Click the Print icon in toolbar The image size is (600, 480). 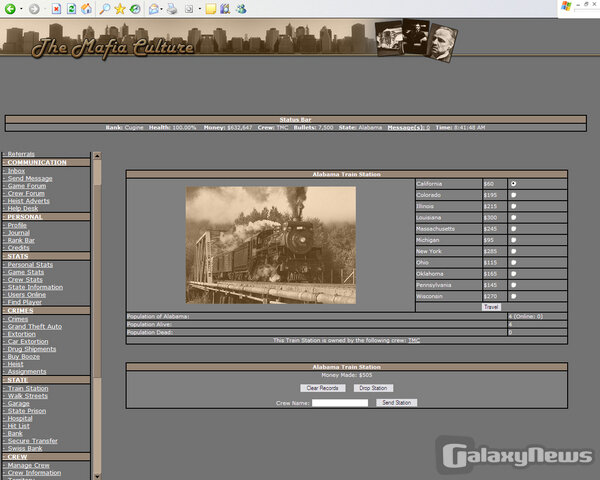point(171,9)
